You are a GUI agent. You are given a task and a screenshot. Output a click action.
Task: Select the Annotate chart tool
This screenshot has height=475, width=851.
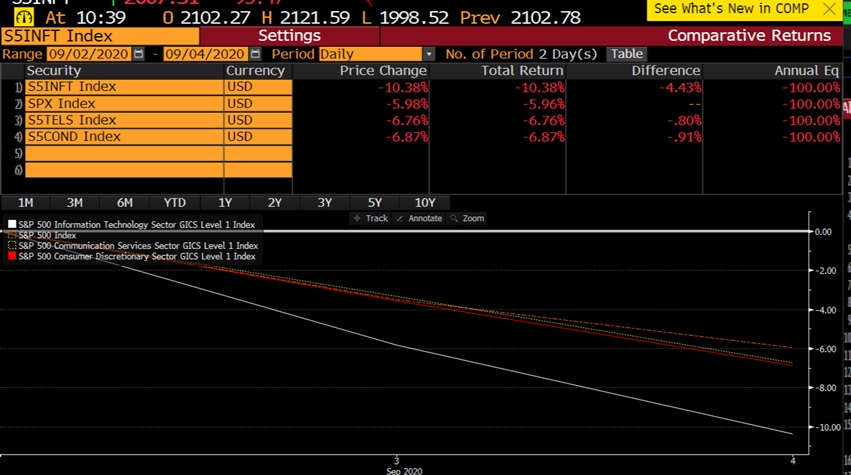pos(419,218)
